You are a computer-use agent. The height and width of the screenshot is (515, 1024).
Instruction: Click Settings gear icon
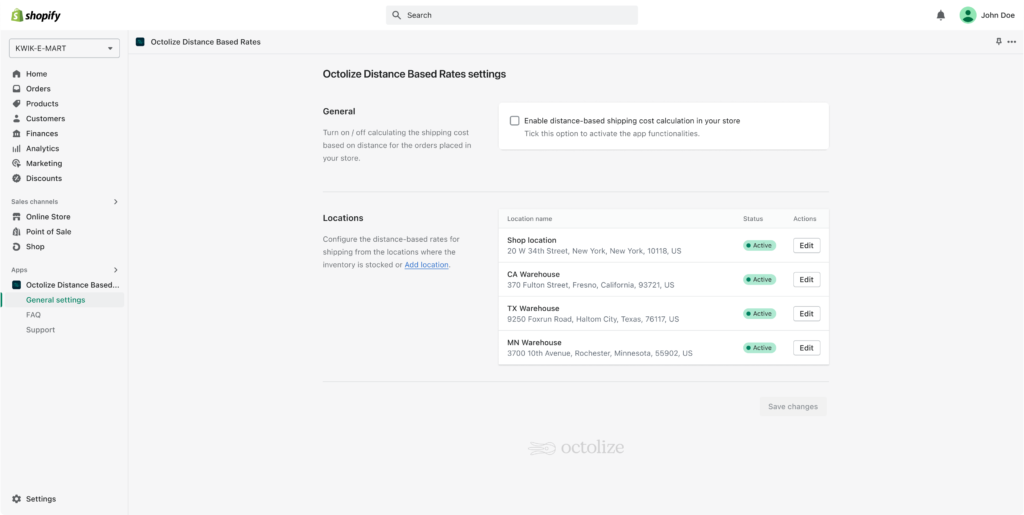pyautogui.click(x=17, y=499)
